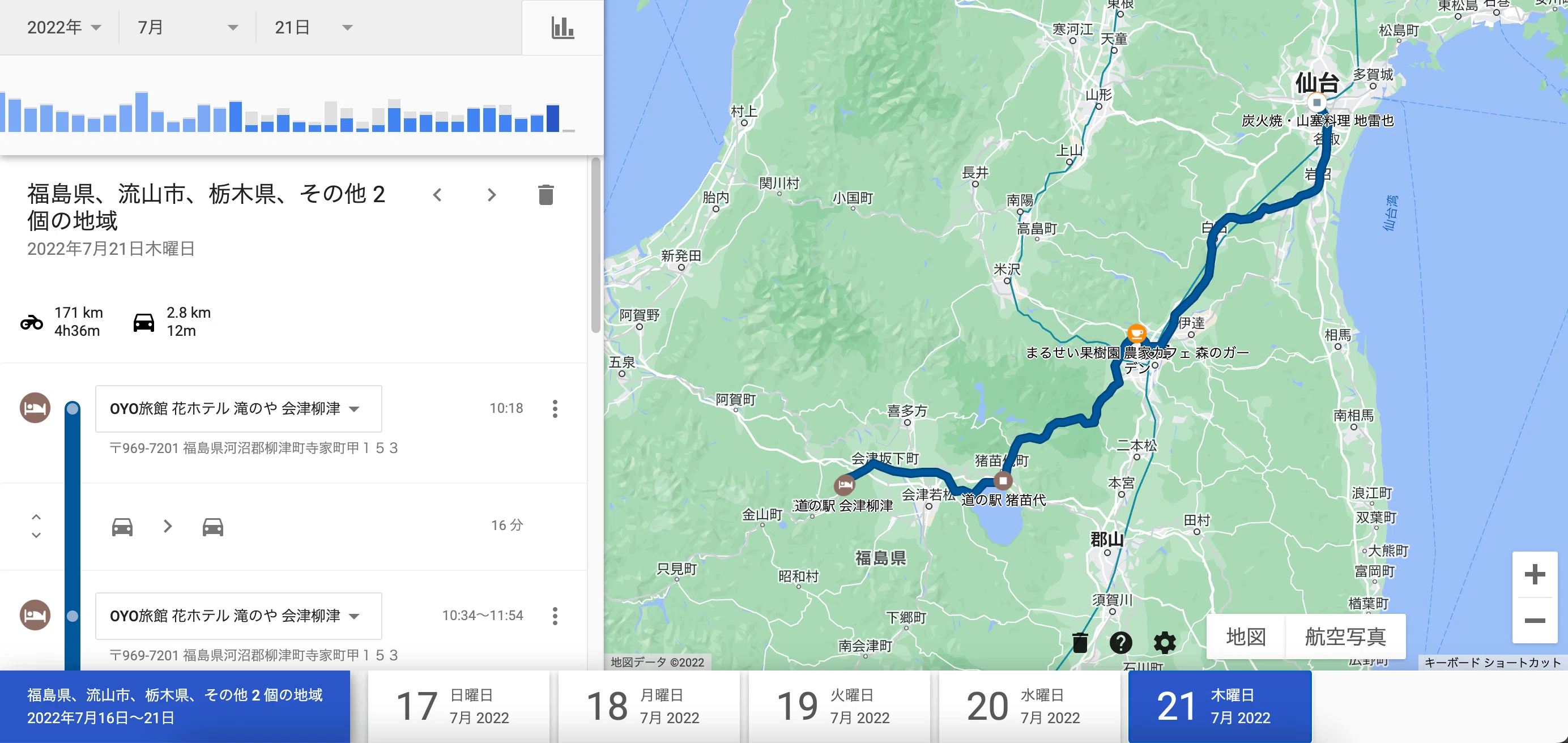The height and width of the screenshot is (743, 1568).
Task: Click the hotel bed icon beside the 10:34〜11:54 entry
Action: click(x=35, y=614)
